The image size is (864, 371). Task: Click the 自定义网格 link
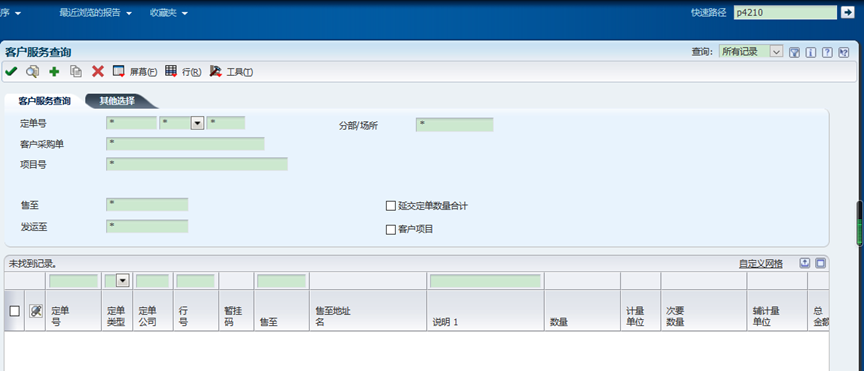(760, 264)
